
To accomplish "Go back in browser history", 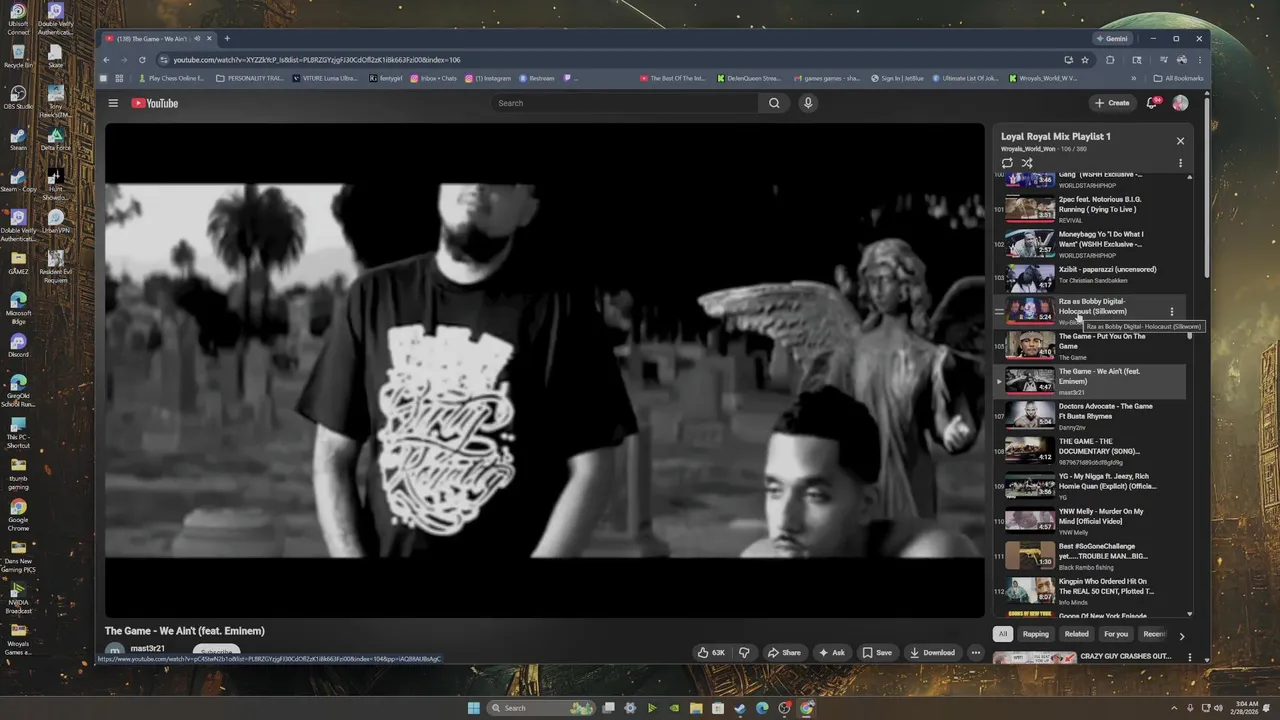I will [107, 60].
